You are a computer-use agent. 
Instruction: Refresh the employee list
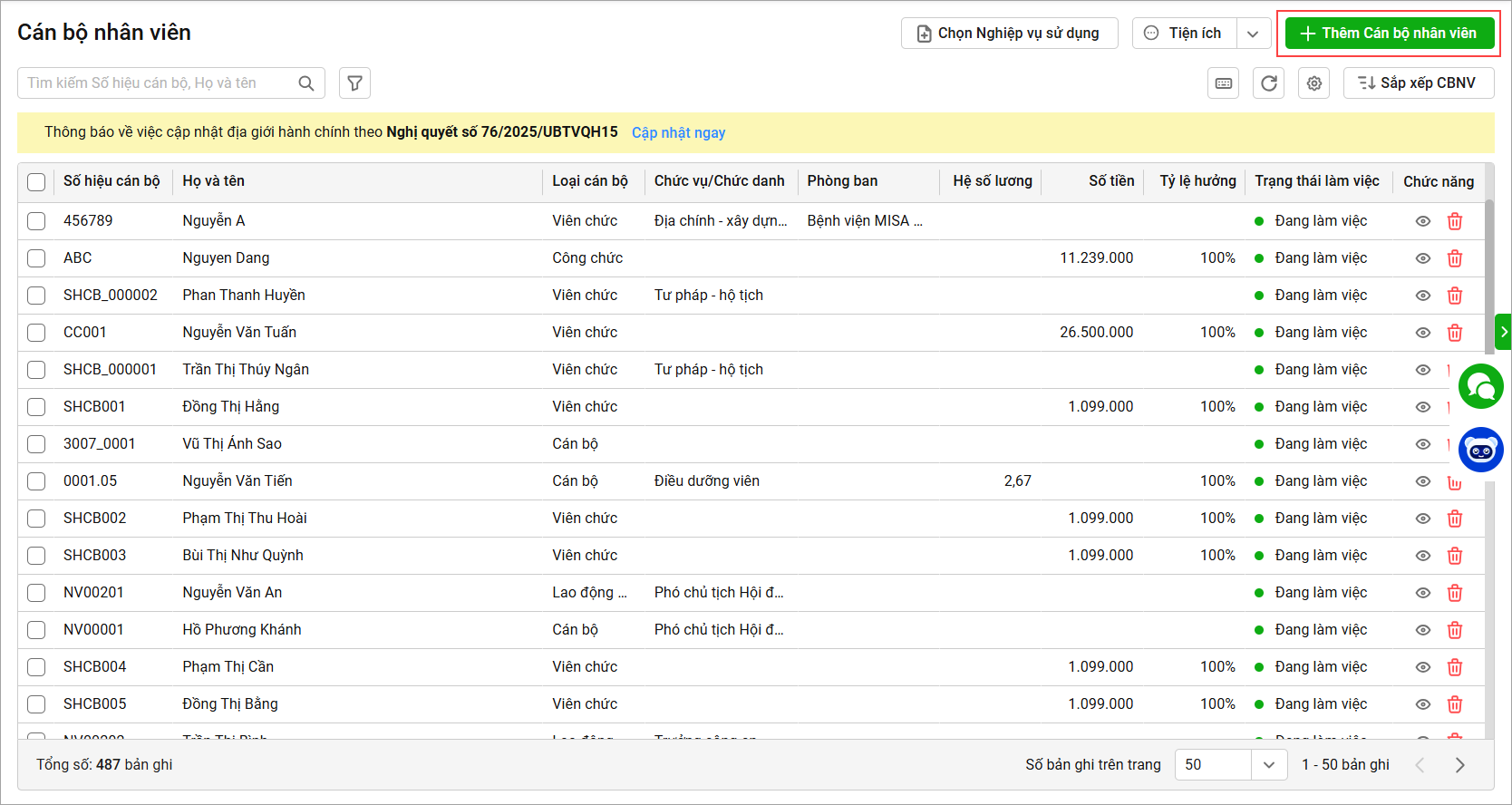1268,83
